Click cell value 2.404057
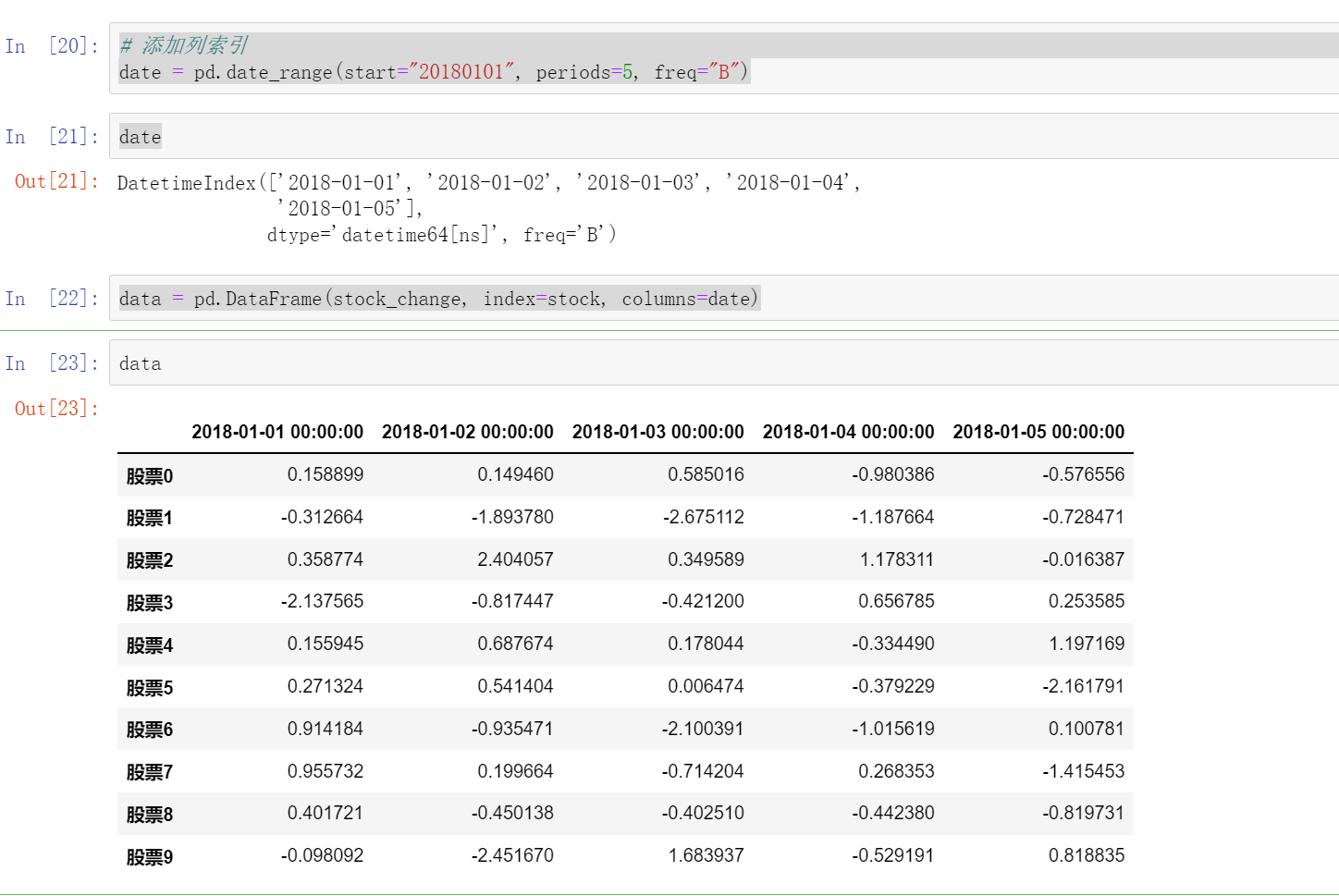The width and height of the screenshot is (1339, 896). click(x=516, y=559)
